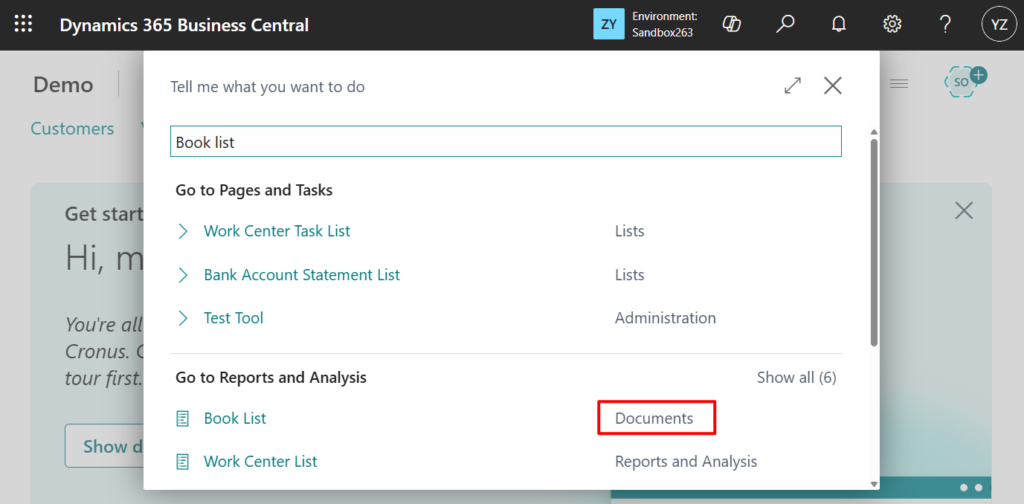This screenshot has width=1024, height=504.
Task: Open the Customers menu item
Action: (72, 128)
